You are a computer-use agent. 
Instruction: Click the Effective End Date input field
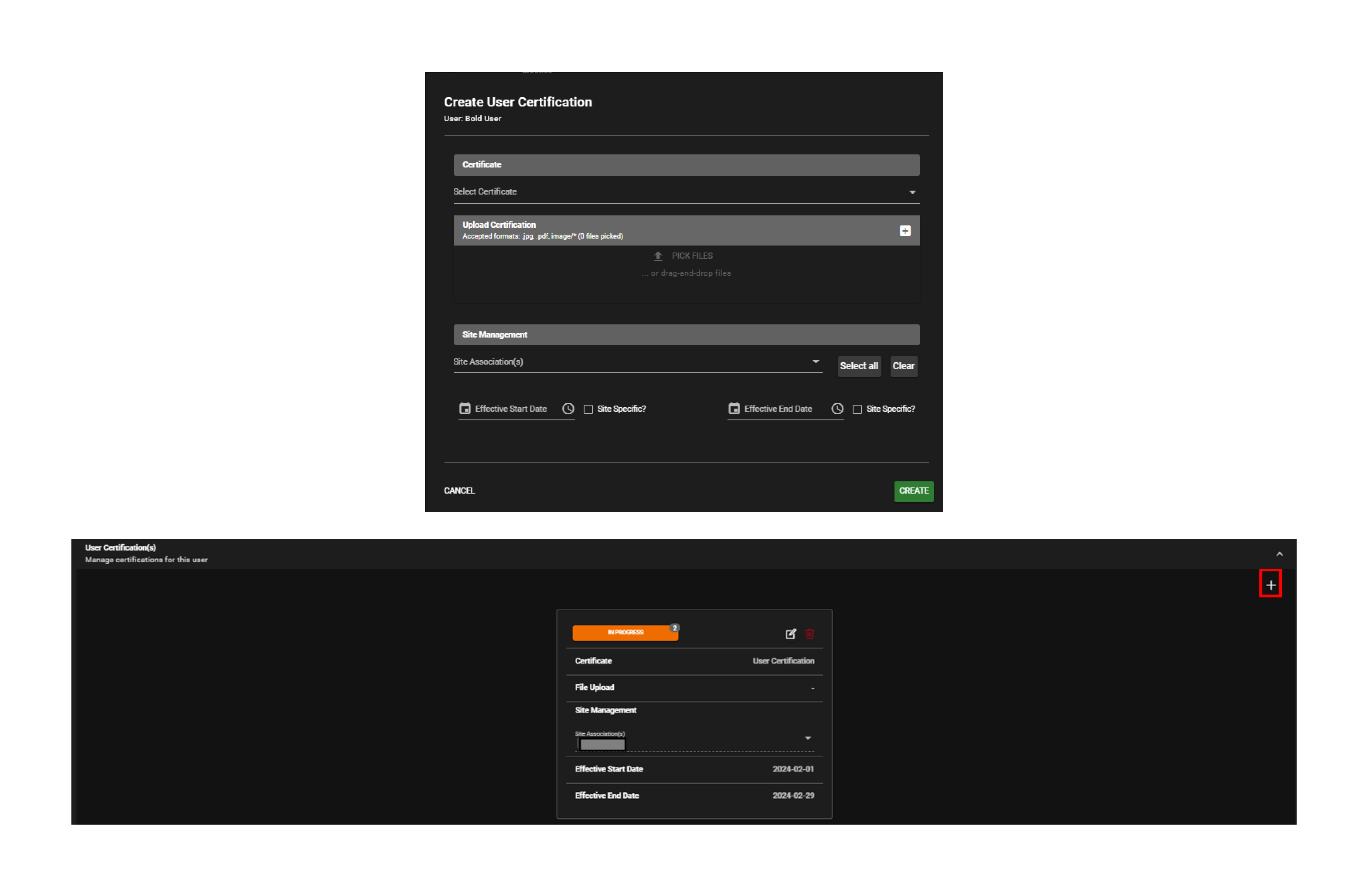[785, 409]
